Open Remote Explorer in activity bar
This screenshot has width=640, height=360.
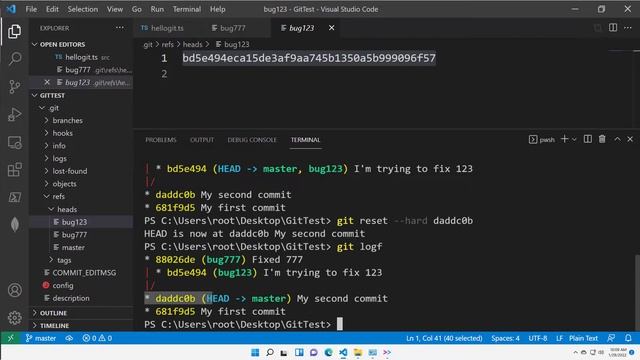tap(15, 142)
